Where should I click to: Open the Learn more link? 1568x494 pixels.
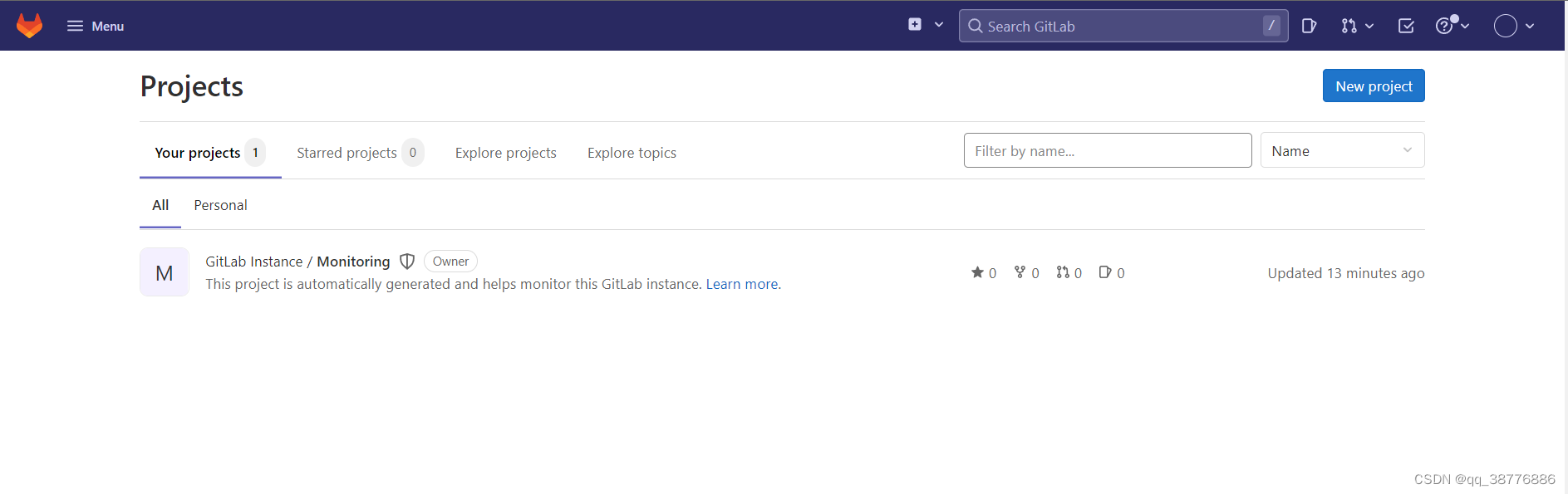tap(742, 284)
